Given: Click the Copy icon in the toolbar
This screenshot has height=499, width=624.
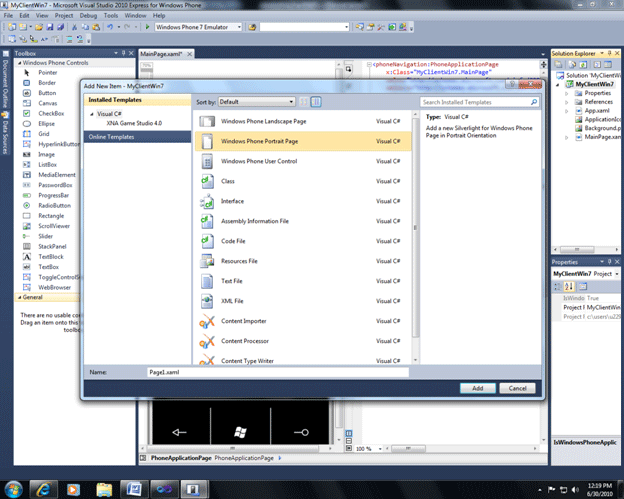Looking at the screenshot, I should (x=85, y=27).
